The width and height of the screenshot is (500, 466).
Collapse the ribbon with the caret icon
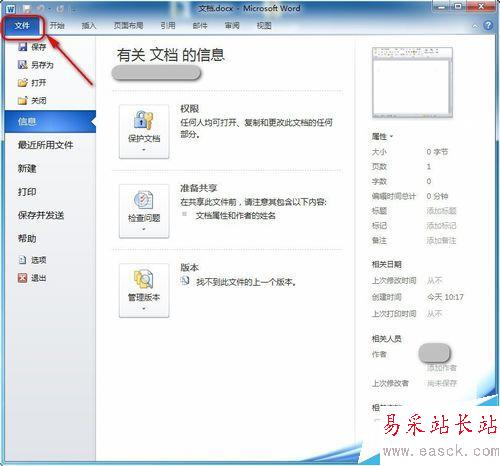click(475, 26)
